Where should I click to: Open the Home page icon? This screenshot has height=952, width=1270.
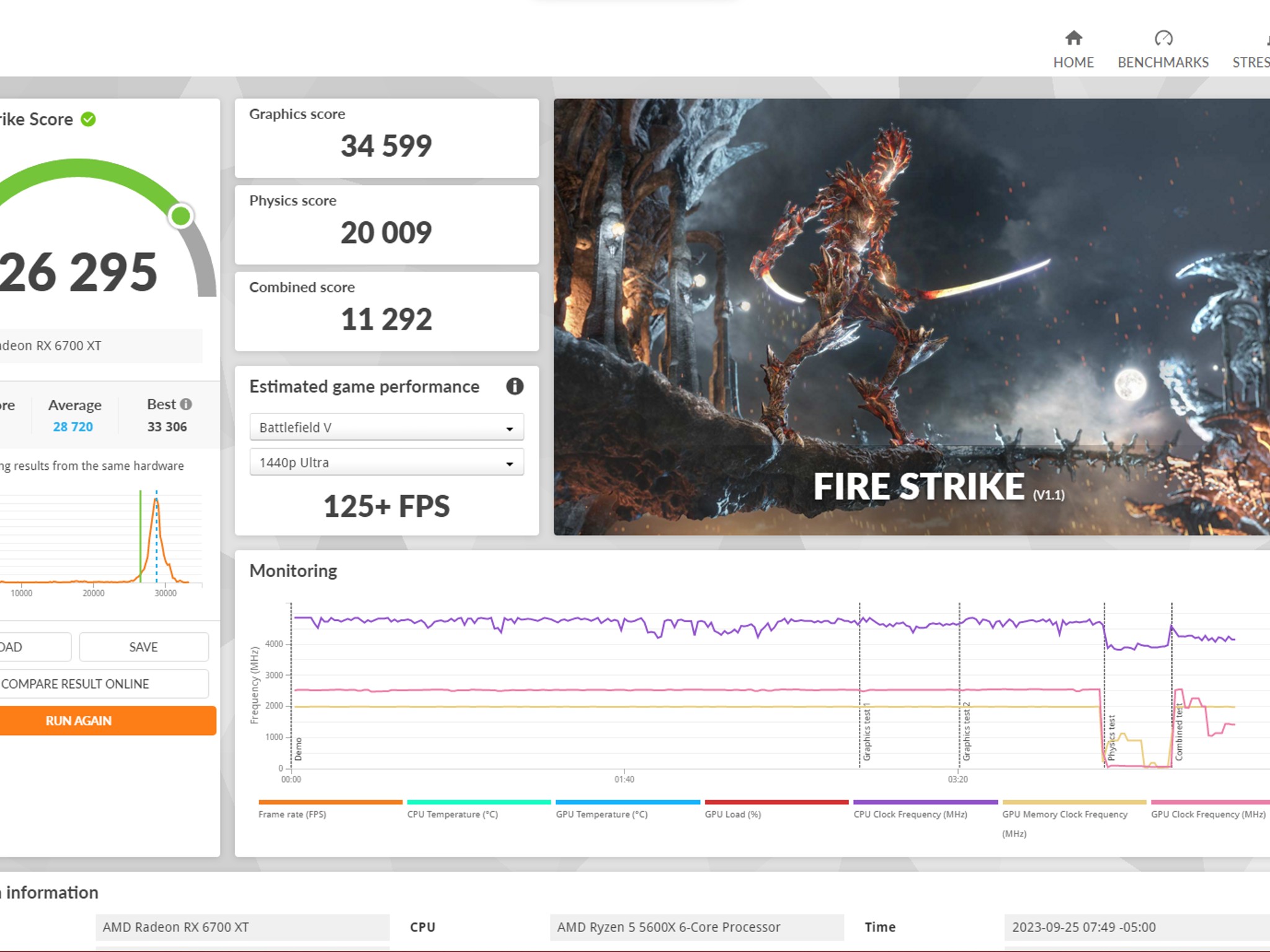[1073, 38]
